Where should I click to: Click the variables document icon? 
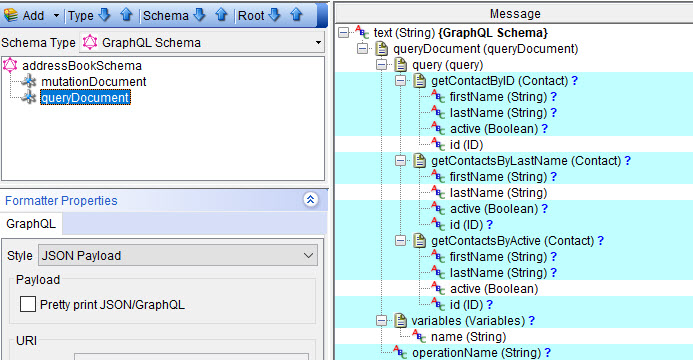400,320
